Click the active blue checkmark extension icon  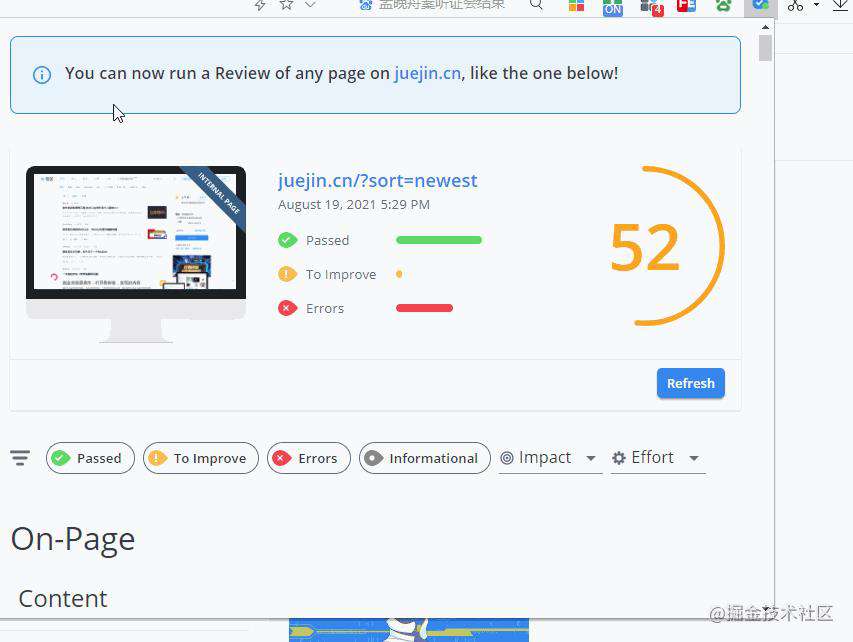pos(760,5)
